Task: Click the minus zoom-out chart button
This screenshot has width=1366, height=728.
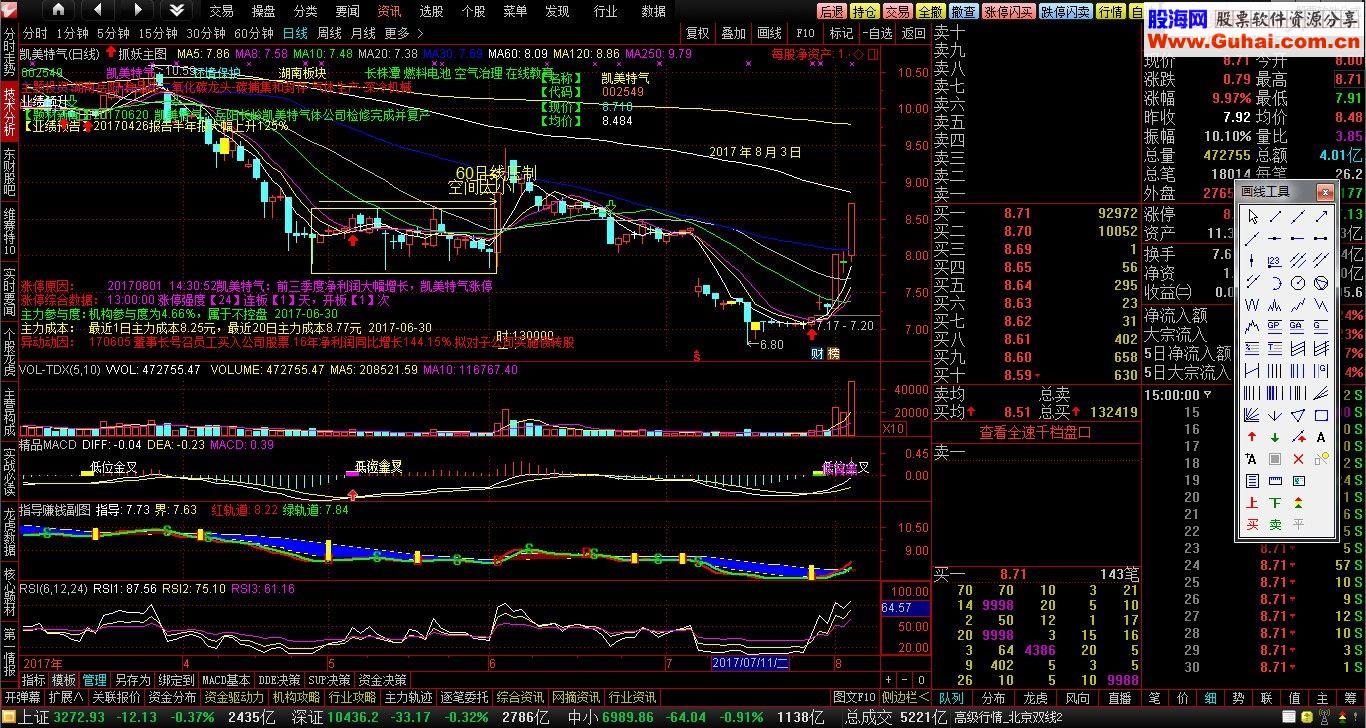Action: 904,680
